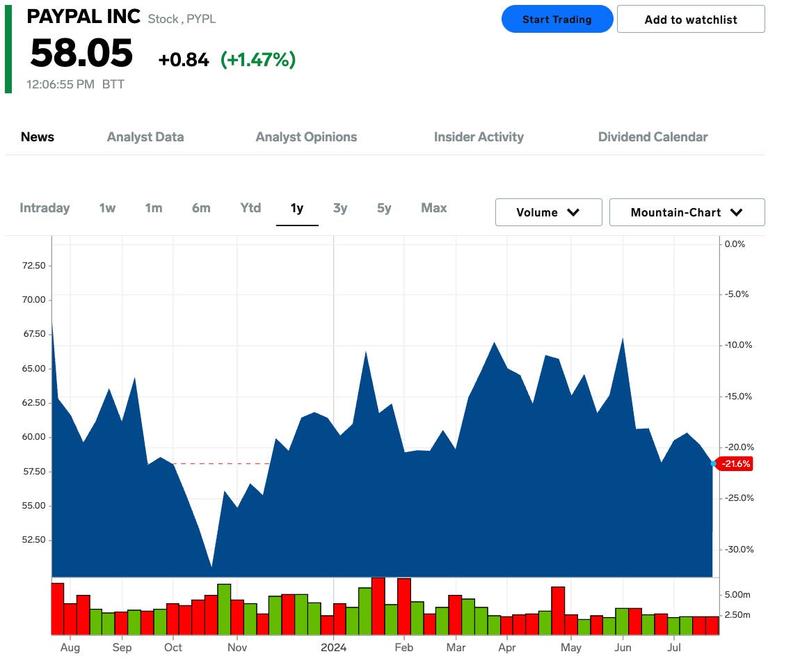Open the News tab
800x668 pixels.
[37, 137]
